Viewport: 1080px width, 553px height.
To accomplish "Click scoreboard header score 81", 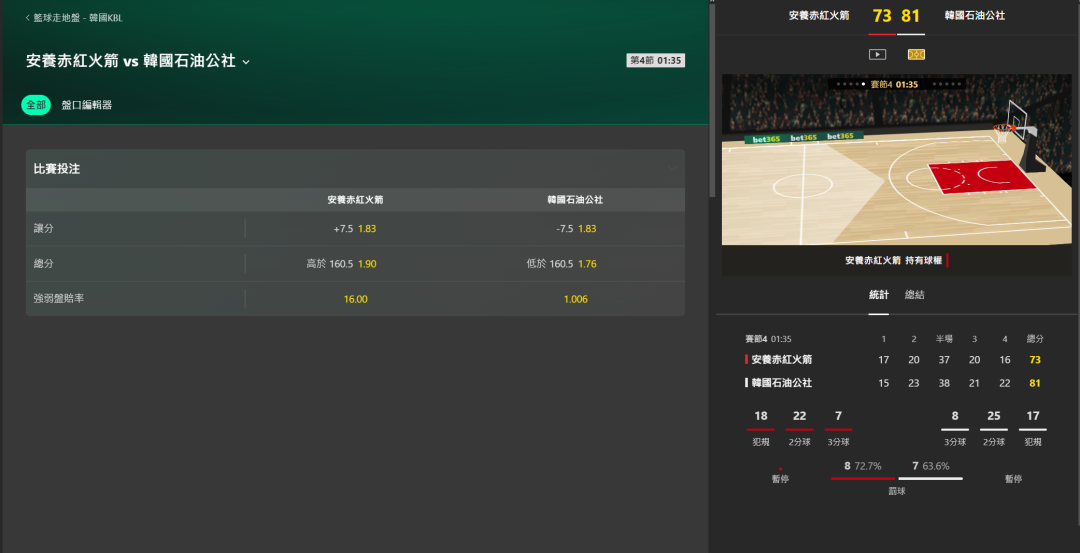I will click(x=911, y=16).
